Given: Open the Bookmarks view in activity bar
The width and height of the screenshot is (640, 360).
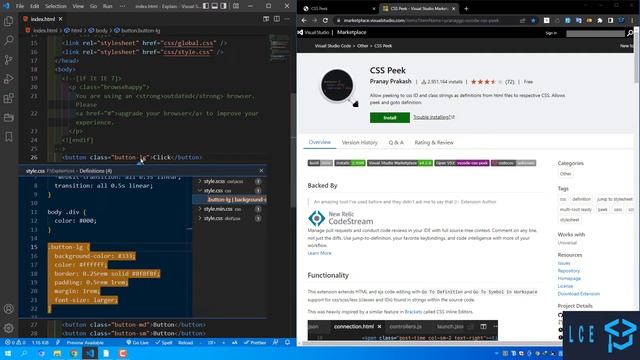Looking at the screenshot, I should [x=9, y=137].
